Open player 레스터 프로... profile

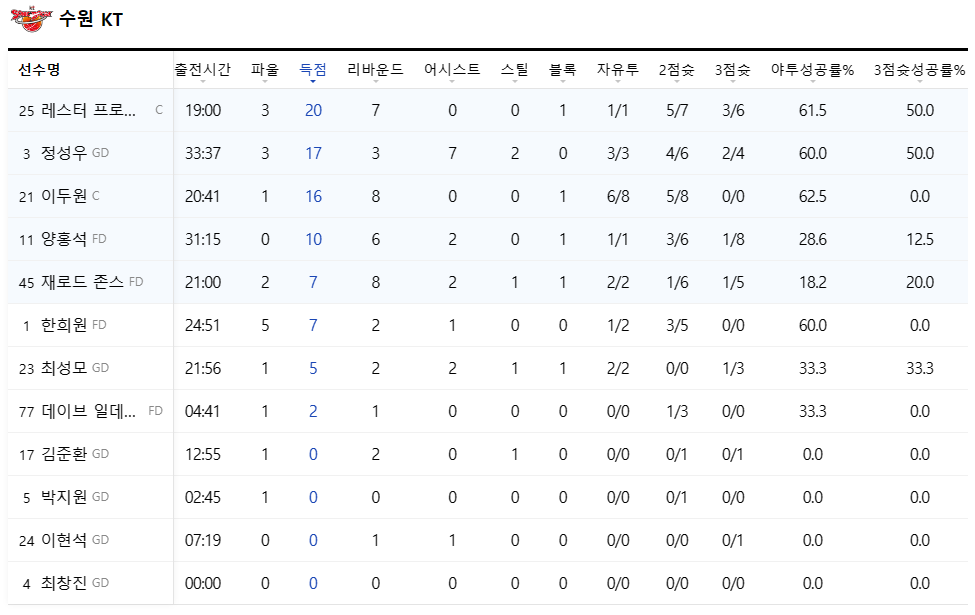tap(88, 110)
